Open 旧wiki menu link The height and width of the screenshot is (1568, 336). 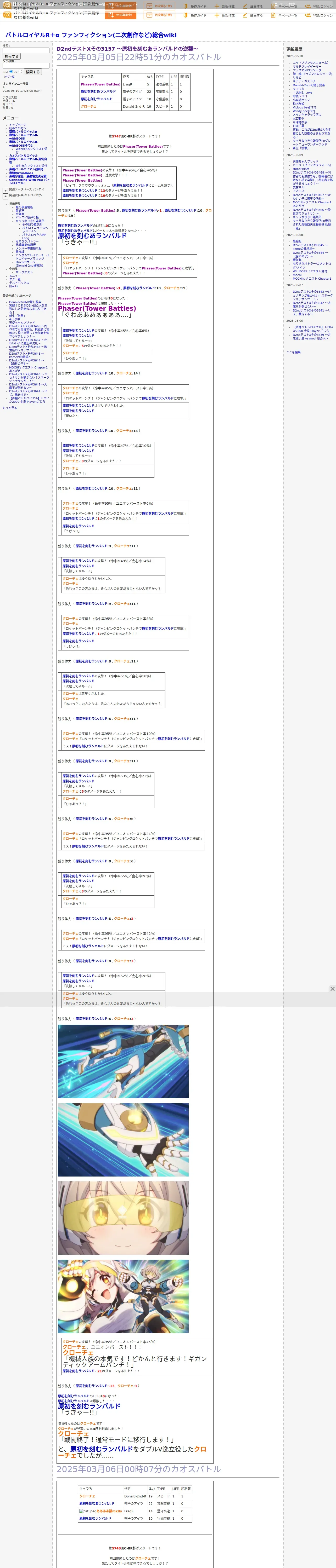click(13, 286)
